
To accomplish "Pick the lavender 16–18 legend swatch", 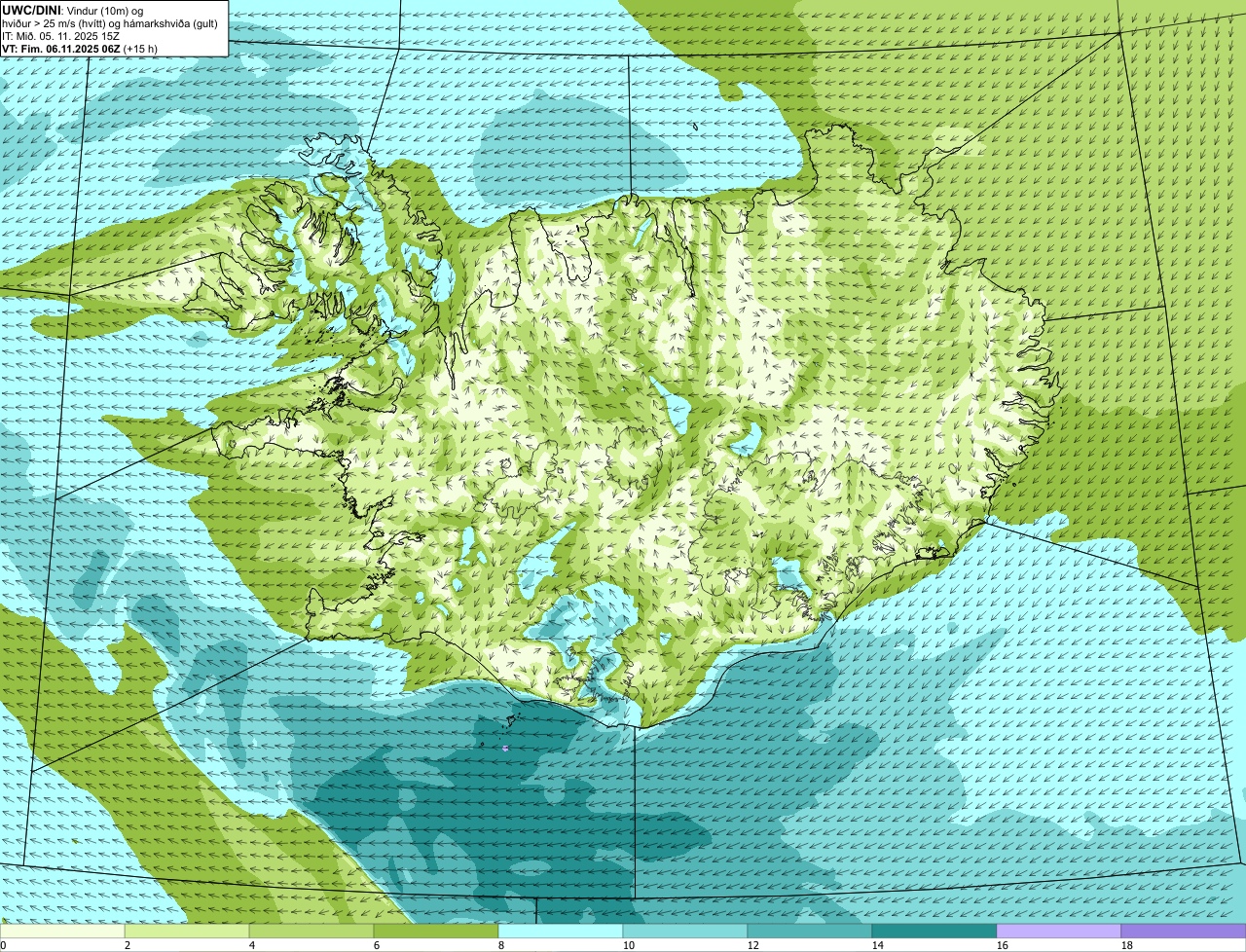I will [x=1059, y=931].
